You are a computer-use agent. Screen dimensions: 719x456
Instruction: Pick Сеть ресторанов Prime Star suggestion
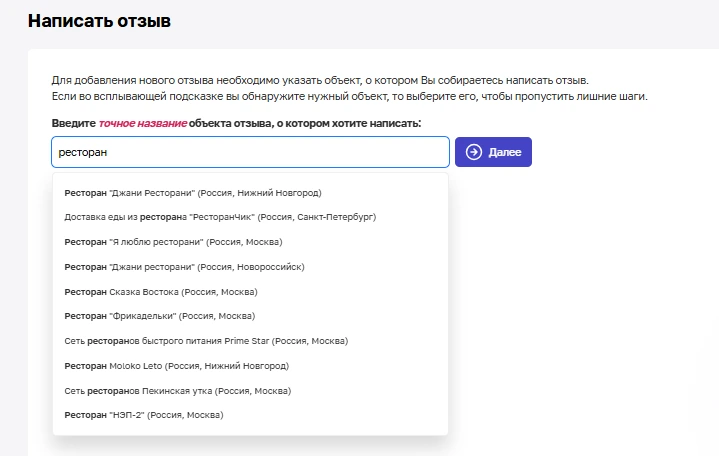click(205, 341)
